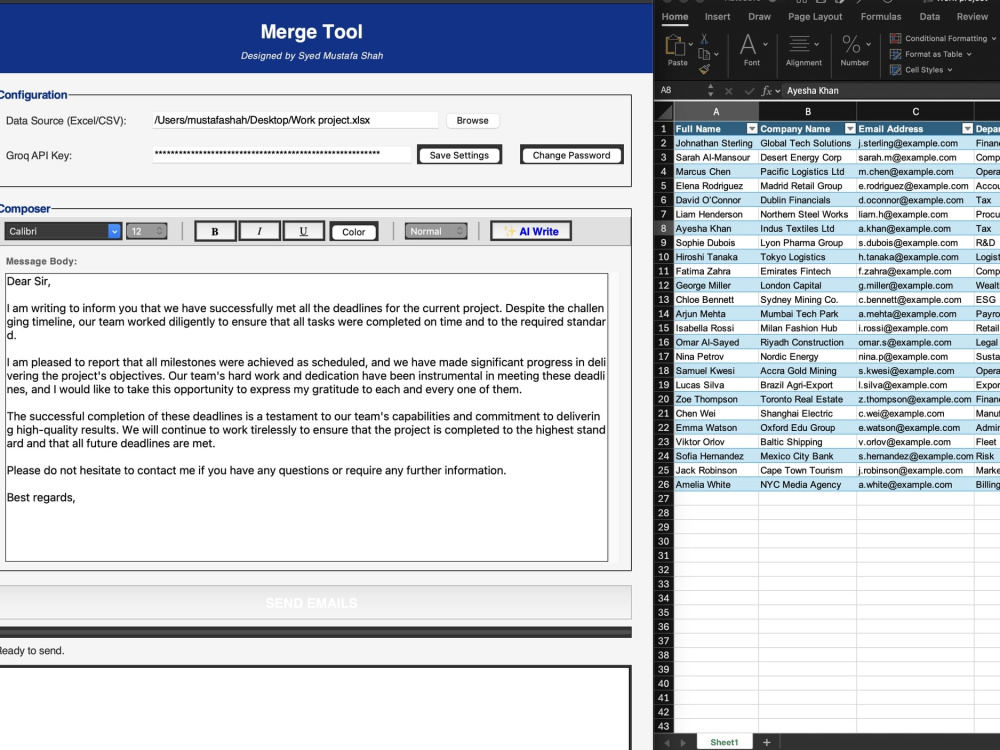Select the Format Painter brush in Excel

click(x=705, y=69)
